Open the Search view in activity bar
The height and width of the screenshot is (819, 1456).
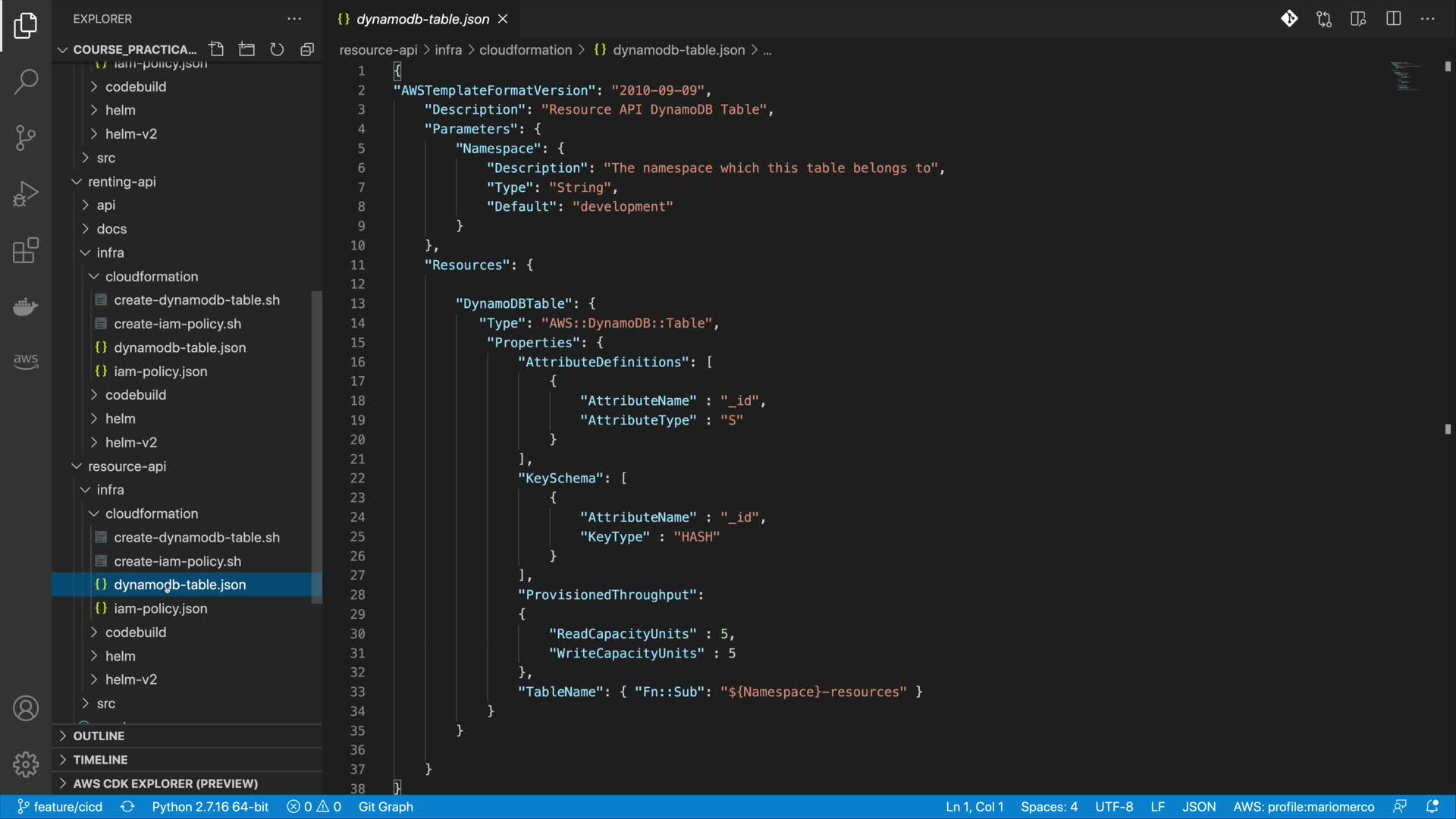click(26, 81)
